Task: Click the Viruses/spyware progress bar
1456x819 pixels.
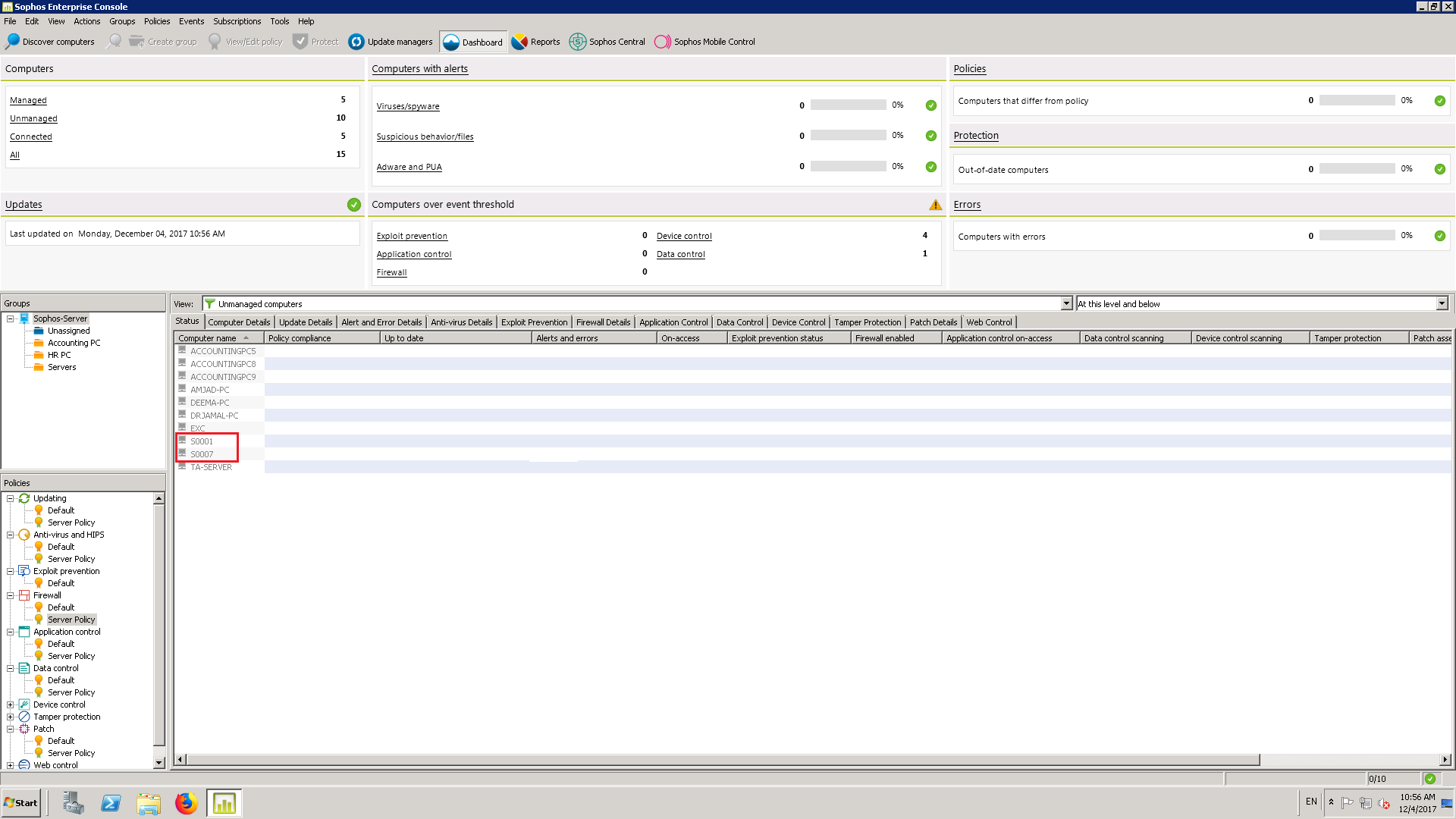Action: (x=848, y=105)
